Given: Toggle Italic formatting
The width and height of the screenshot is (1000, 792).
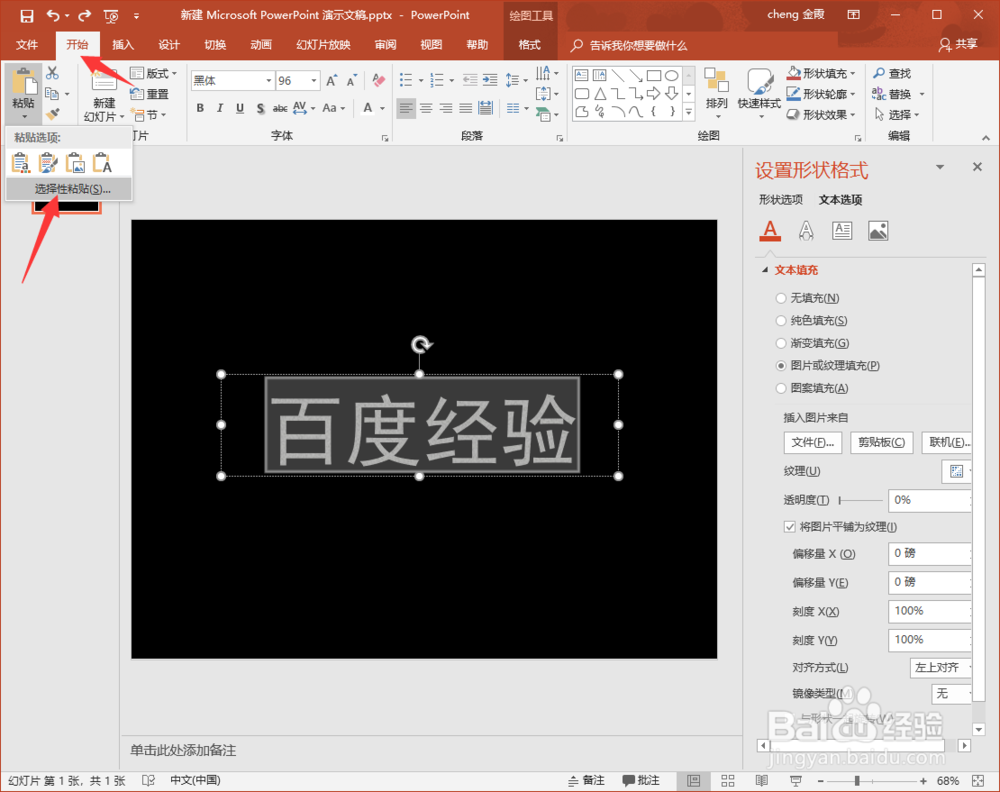Looking at the screenshot, I should coord(220,108).
